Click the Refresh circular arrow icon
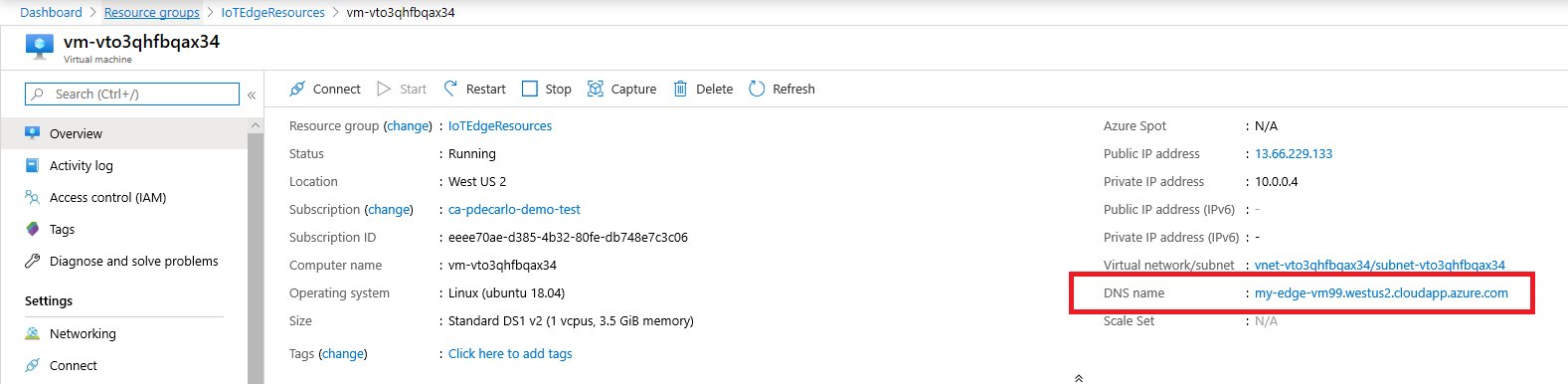1568x384 pixels. point(757,89)
